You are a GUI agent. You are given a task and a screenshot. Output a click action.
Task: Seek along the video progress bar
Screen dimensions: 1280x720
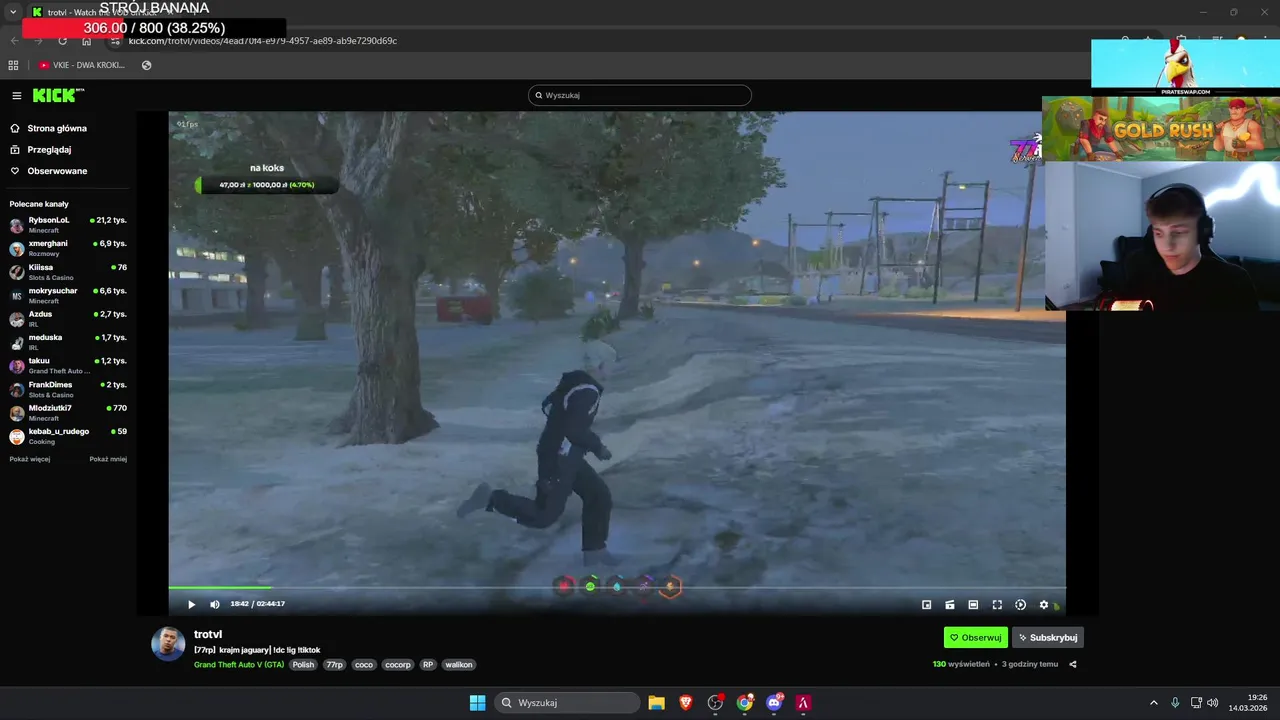(x=617, y=588)
